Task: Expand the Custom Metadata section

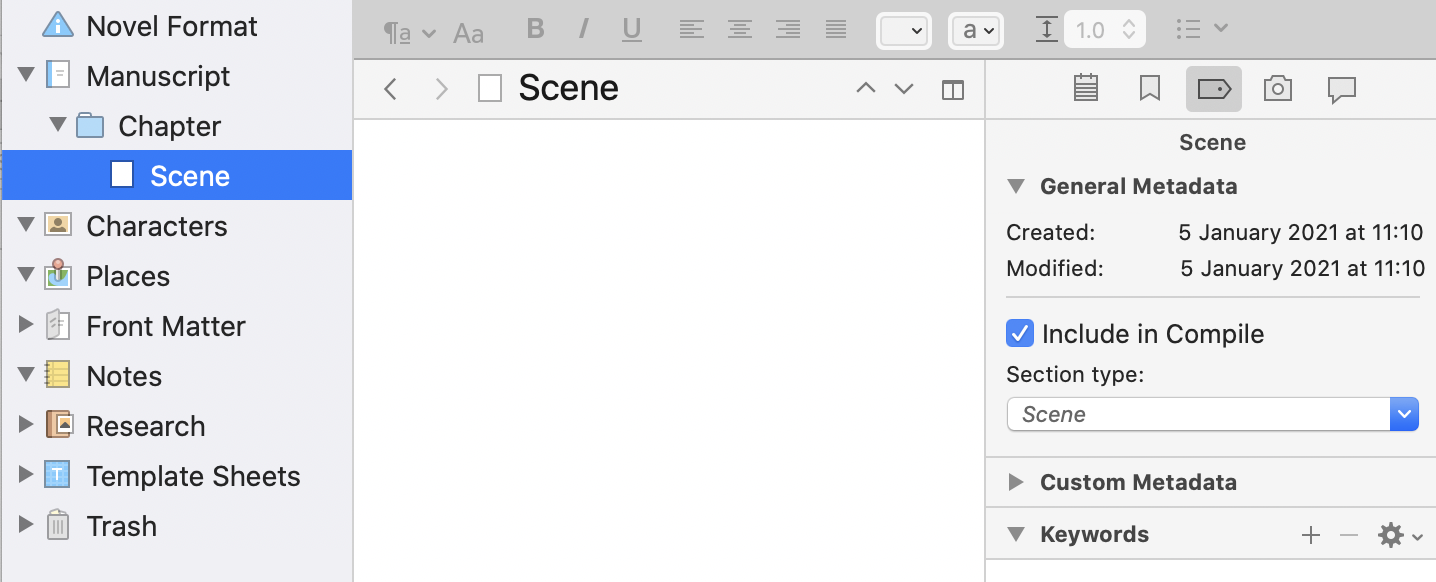Action: pos(1017,482)
